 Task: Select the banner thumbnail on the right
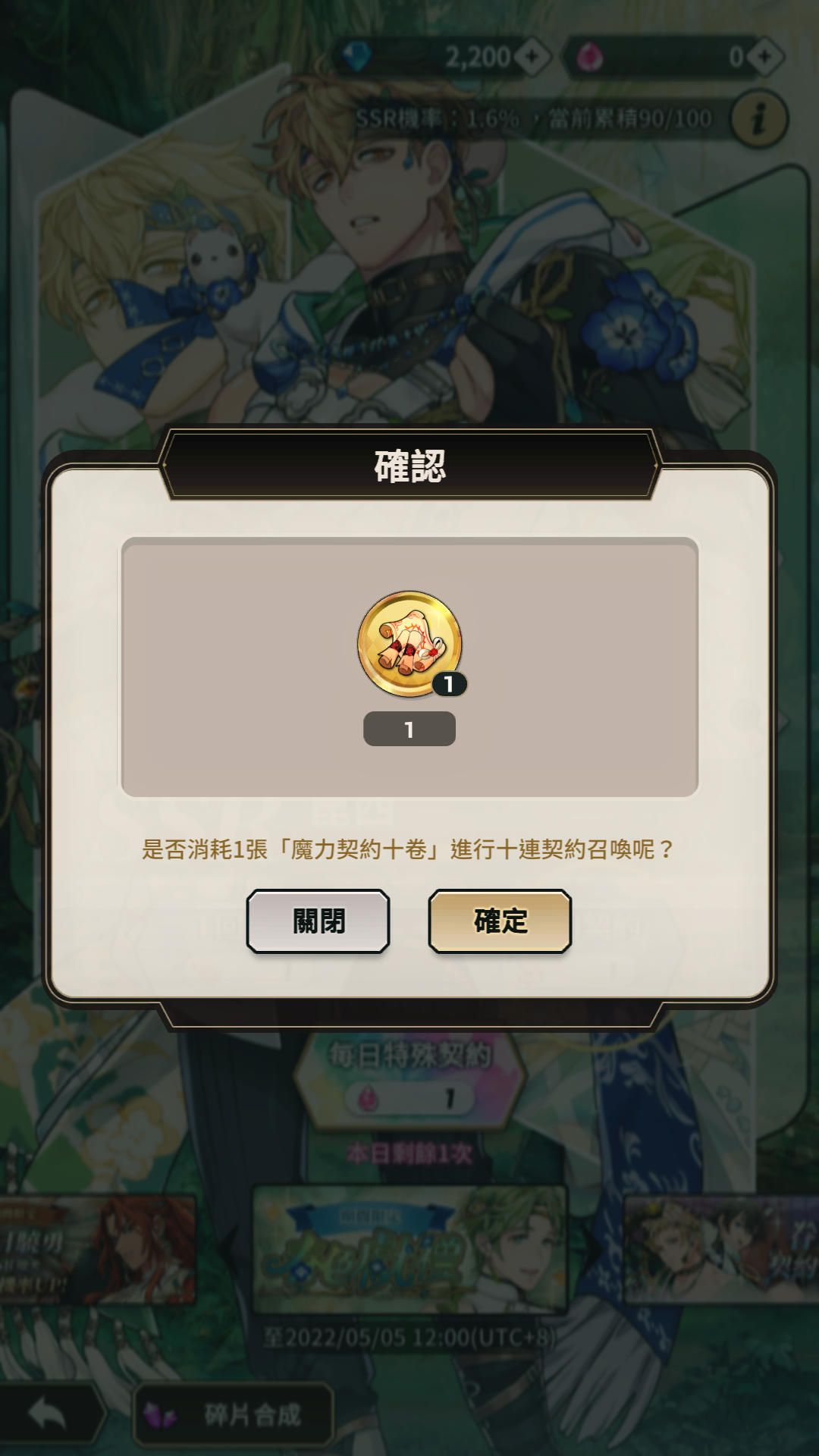click(720, 1247)
